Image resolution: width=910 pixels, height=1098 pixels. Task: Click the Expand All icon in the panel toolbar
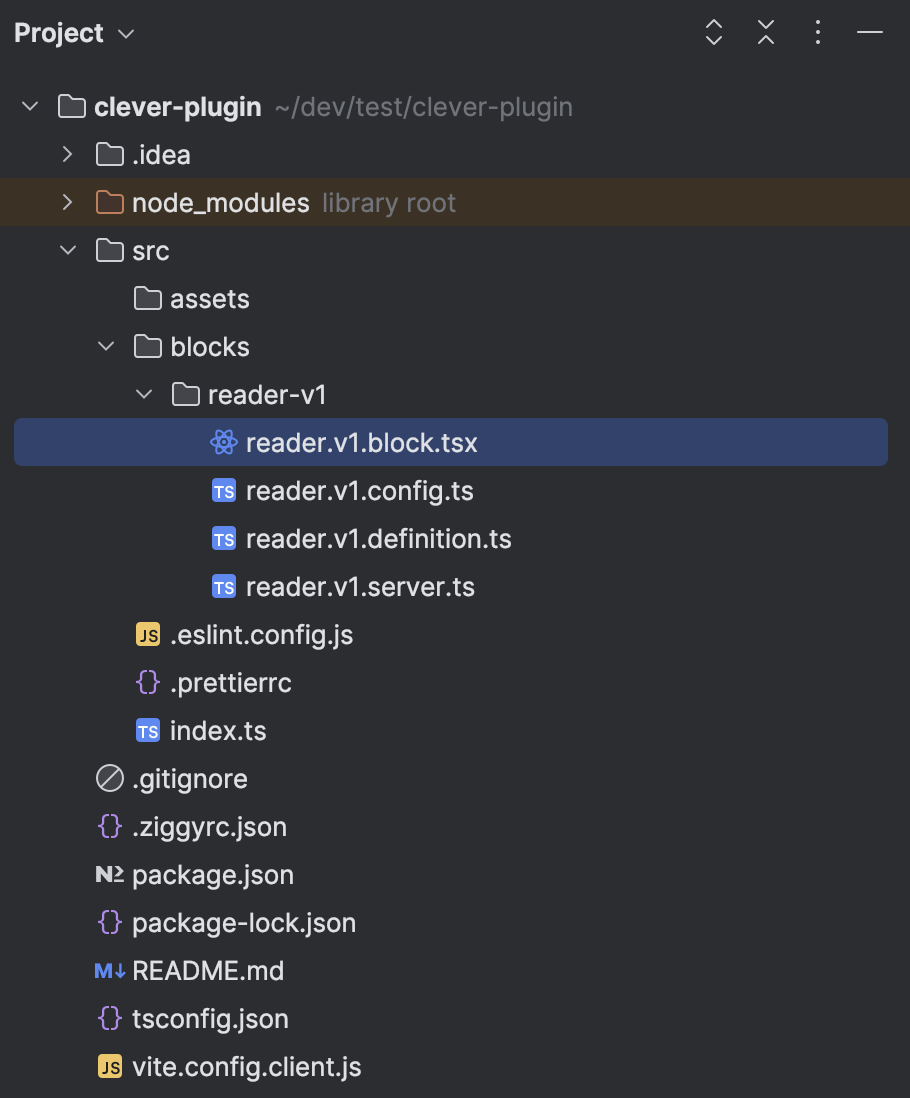point(713,33)
